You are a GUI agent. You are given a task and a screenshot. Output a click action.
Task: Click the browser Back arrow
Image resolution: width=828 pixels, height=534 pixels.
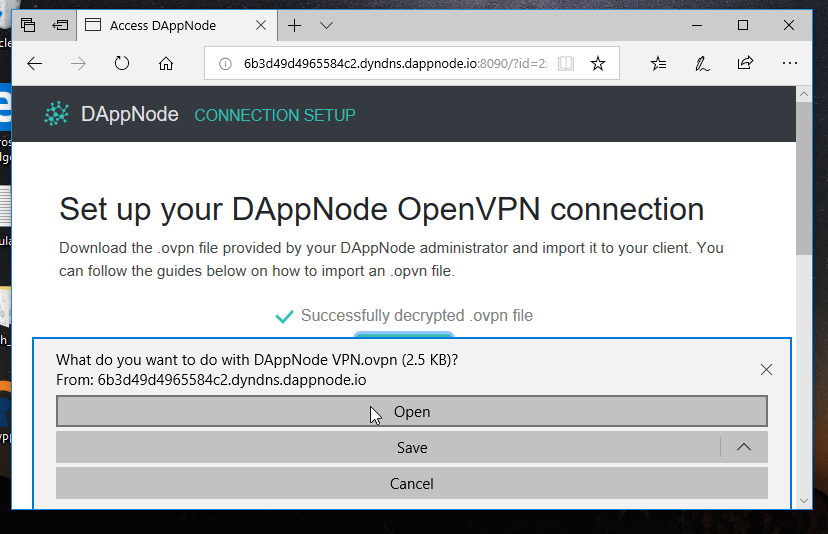[x=35, y=64]
